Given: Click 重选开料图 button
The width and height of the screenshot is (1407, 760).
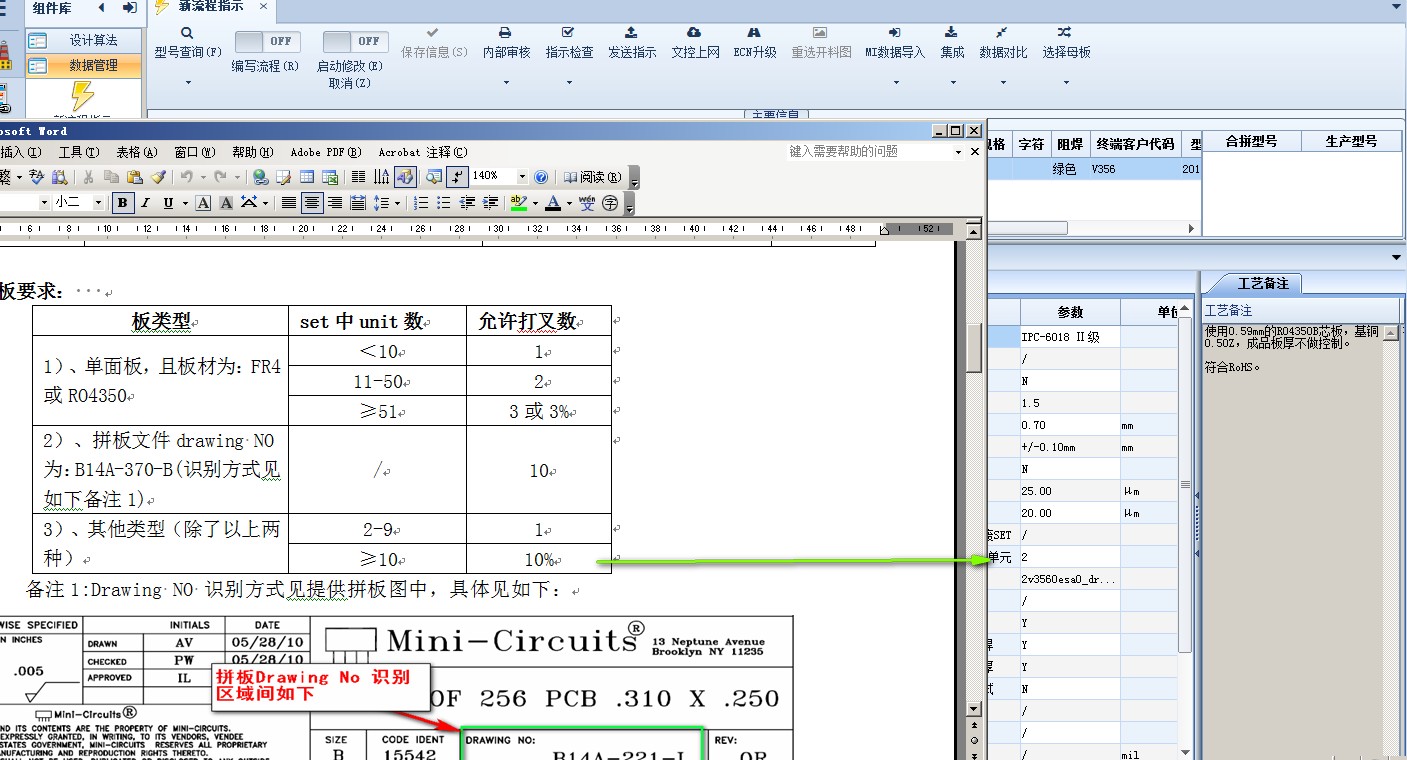Looking at the screenshot, I should (821, 42).
